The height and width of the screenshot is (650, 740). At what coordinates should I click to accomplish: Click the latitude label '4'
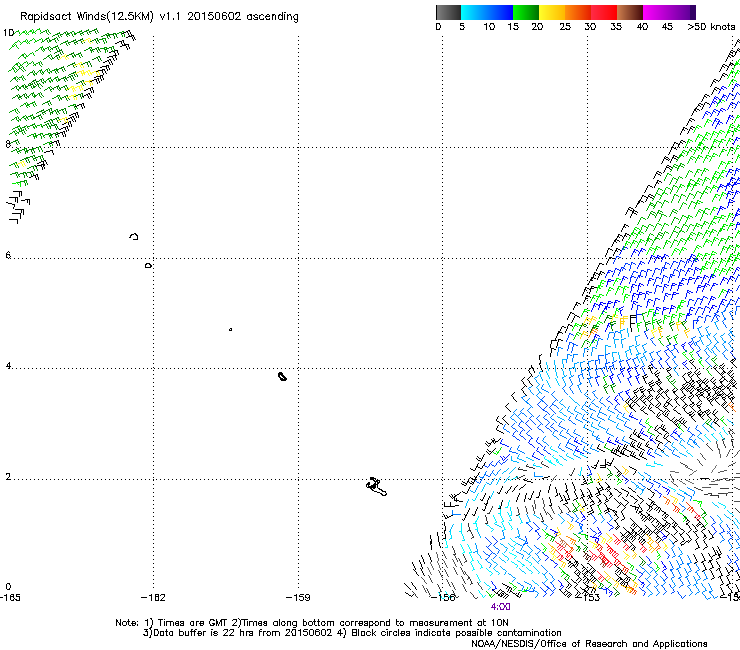(8, 366)
